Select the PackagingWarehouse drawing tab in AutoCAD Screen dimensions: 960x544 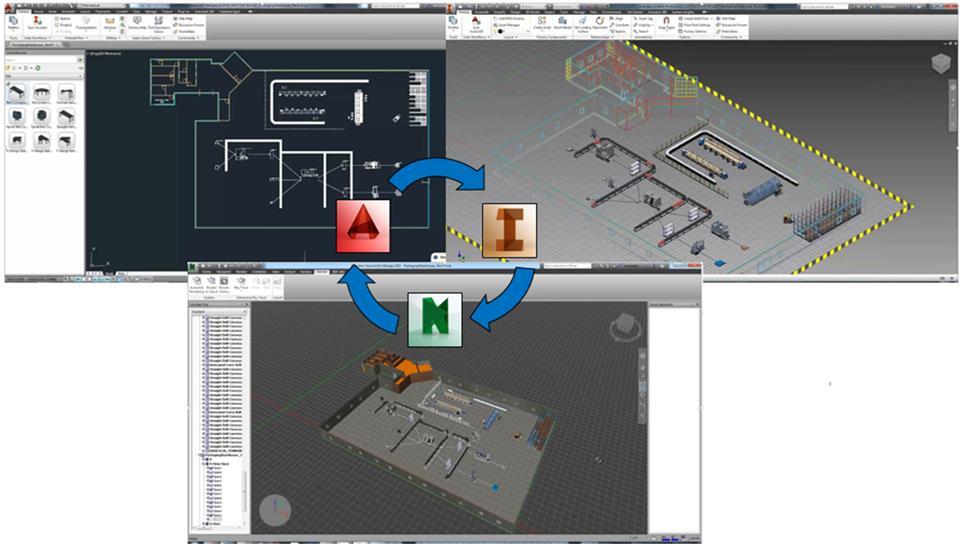coord(34,45)
